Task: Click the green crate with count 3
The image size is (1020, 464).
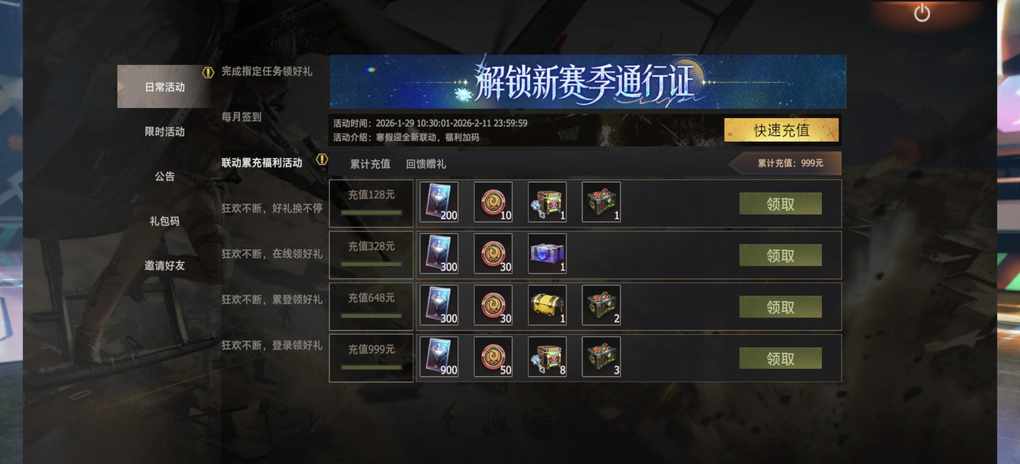Action: (601, 357)
